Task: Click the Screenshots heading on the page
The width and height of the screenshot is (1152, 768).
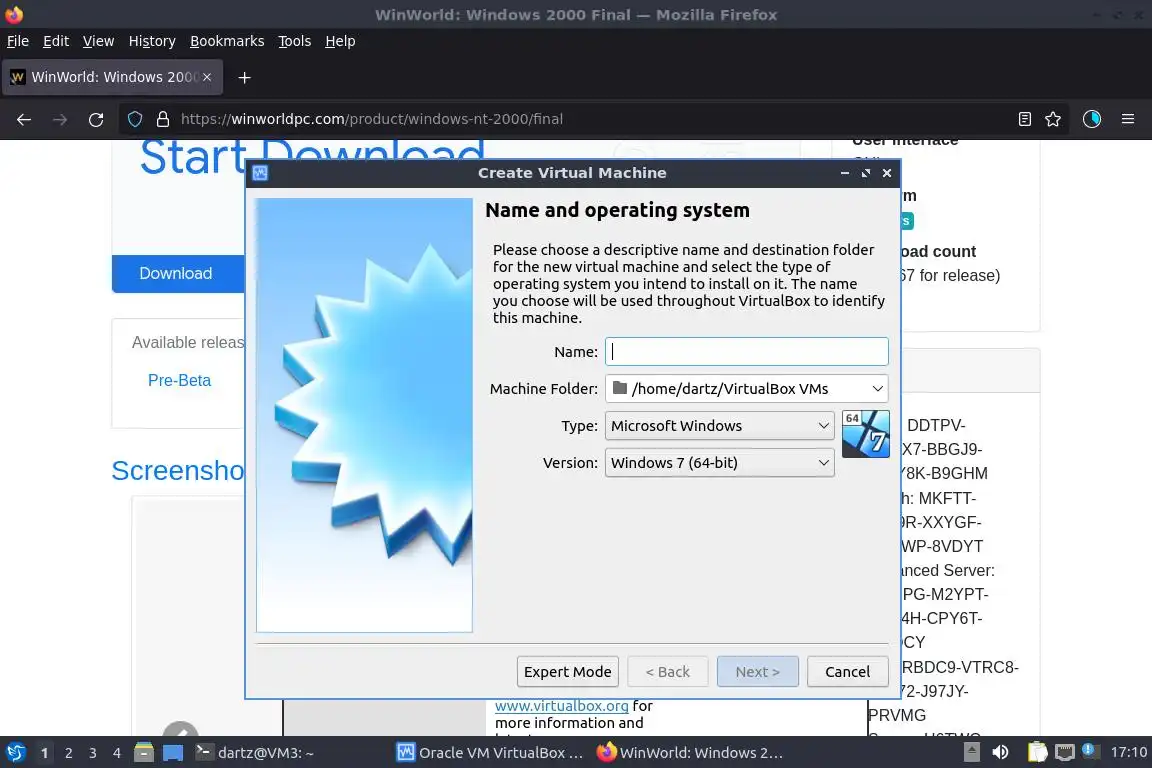Action: point(178,470)
